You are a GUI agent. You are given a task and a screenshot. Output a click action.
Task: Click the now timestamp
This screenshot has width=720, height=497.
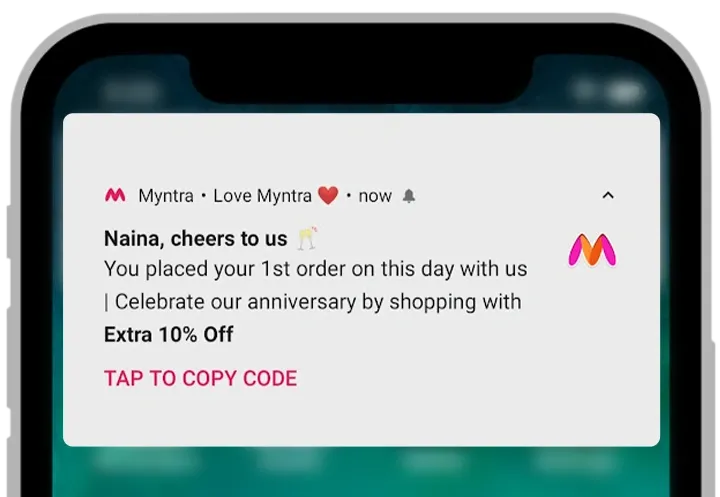[375, 197]
